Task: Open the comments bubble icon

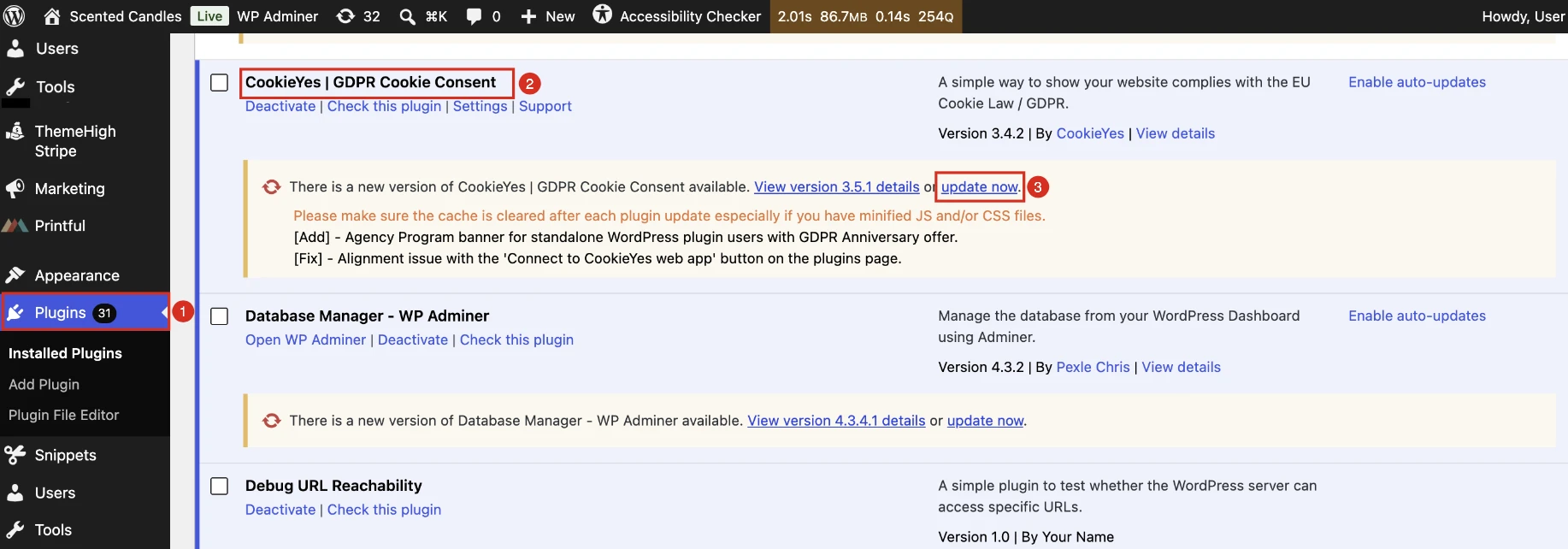Action: point(474,16)
